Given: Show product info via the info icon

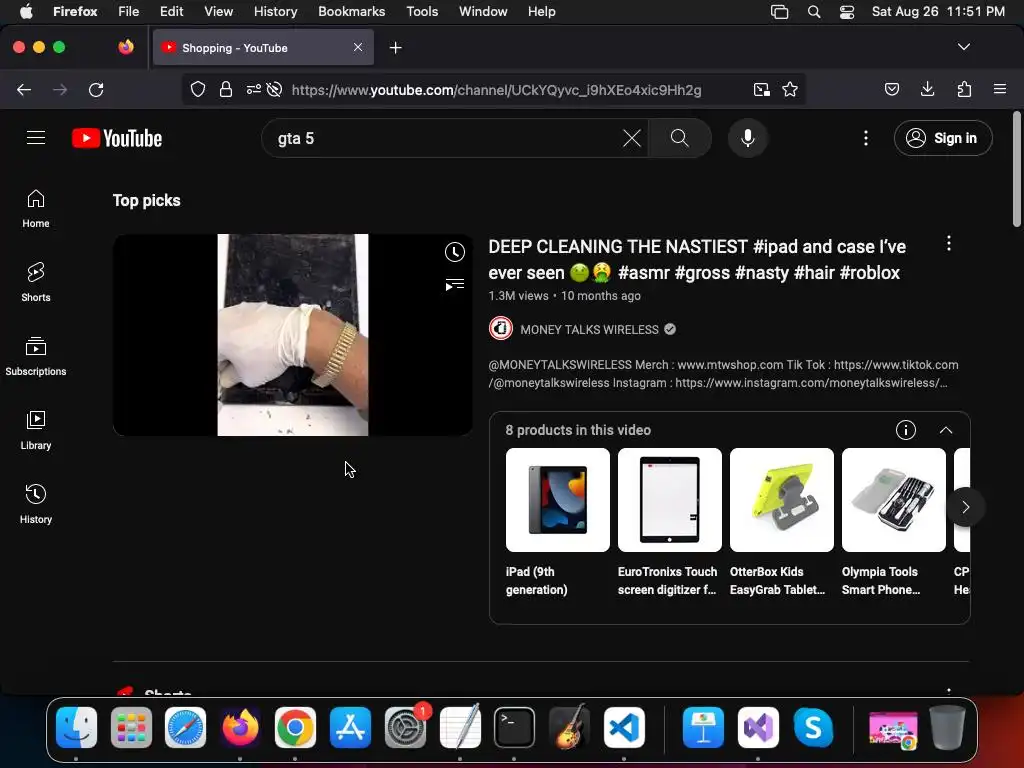Looking at the screenshot, I should pos(905,430).
